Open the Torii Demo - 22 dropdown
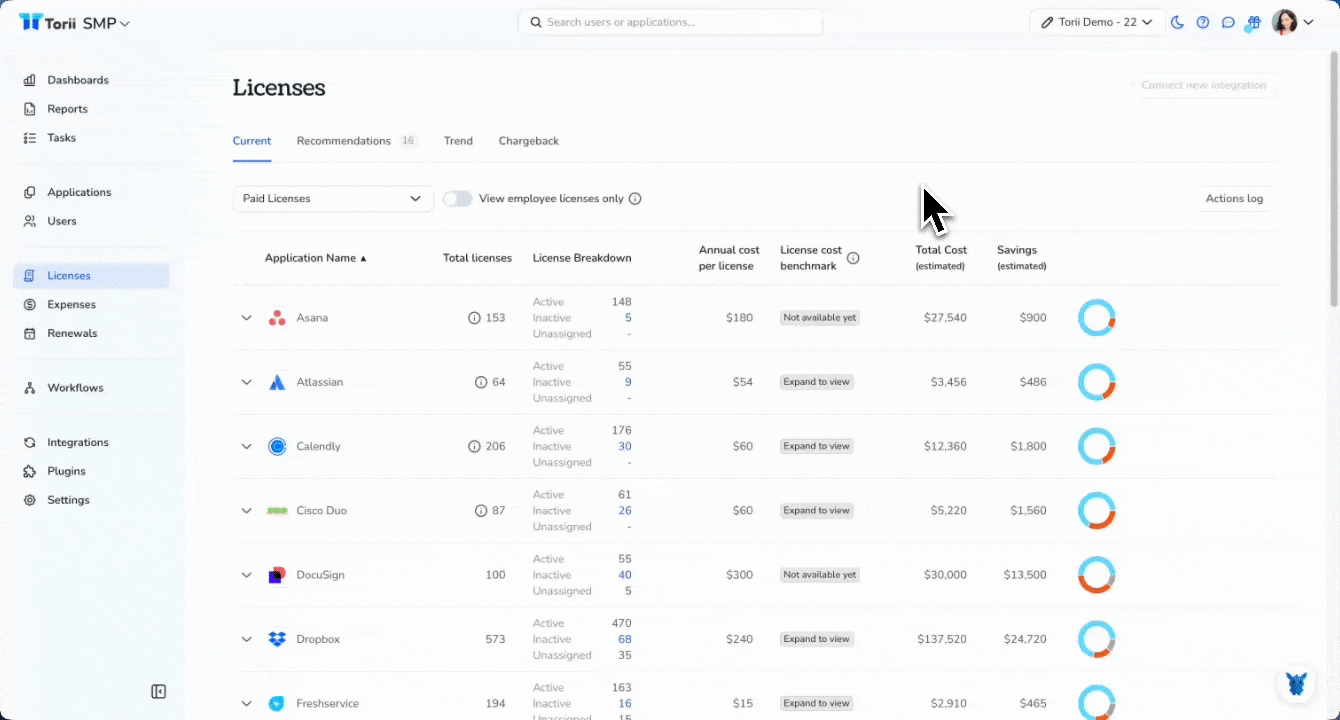The height and width of the screenshot is (720, 1340). click(1097, 22)
